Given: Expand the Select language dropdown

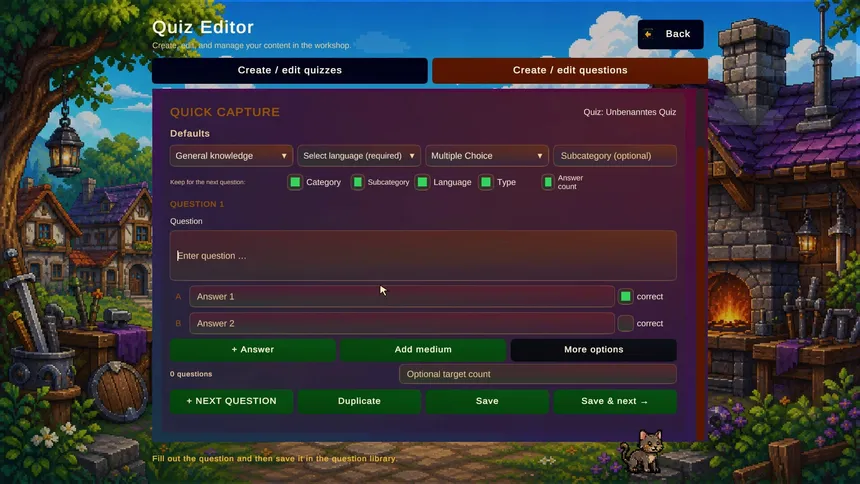Looking at the screenshot, I should [x=359, y=156].
